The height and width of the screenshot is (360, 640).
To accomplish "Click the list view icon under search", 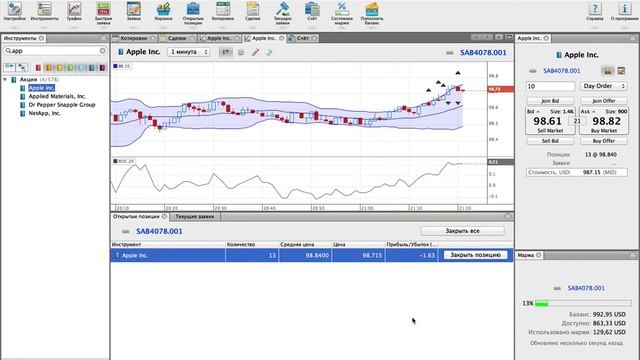I will [9, 67].
